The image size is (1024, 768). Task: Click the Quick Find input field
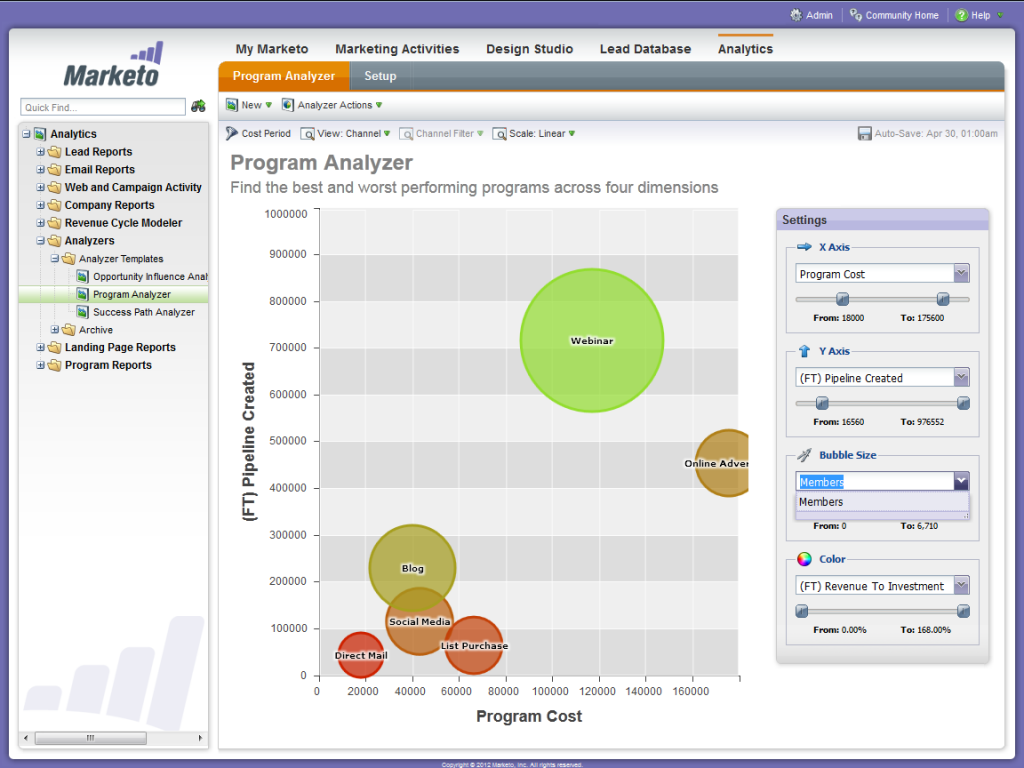(x=103, y=107)
